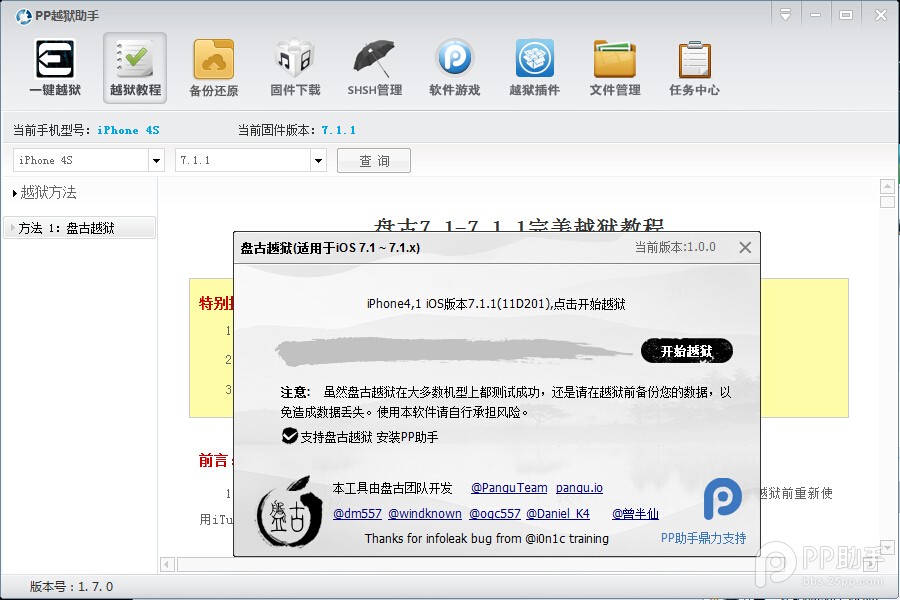Image resolution: width=900 pixels, height=600 pixels.
Task: Open the SHSH管理 manager
Action: coord(374,67)
